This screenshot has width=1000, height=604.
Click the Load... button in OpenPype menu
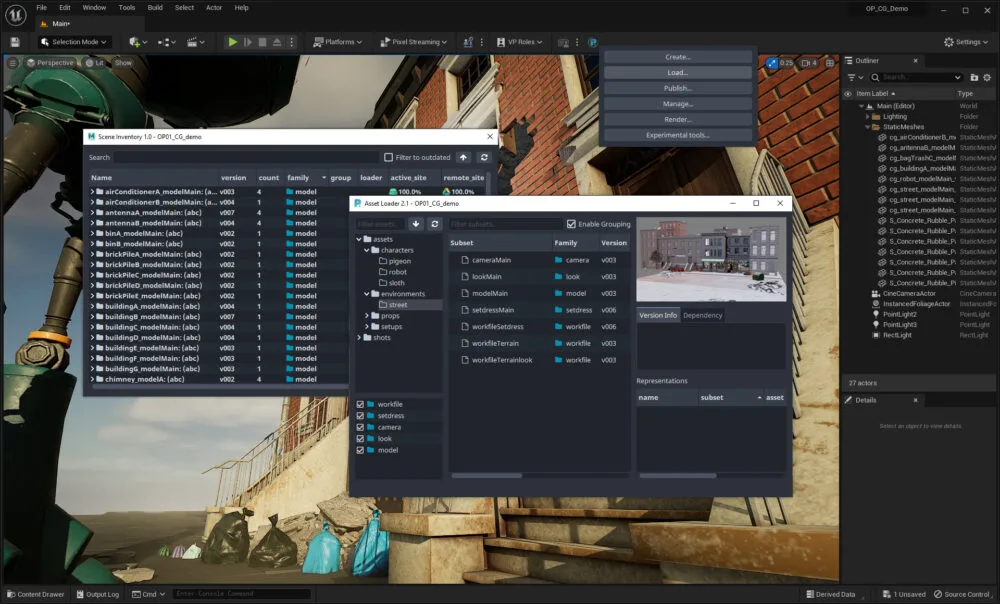coord(677,73)
